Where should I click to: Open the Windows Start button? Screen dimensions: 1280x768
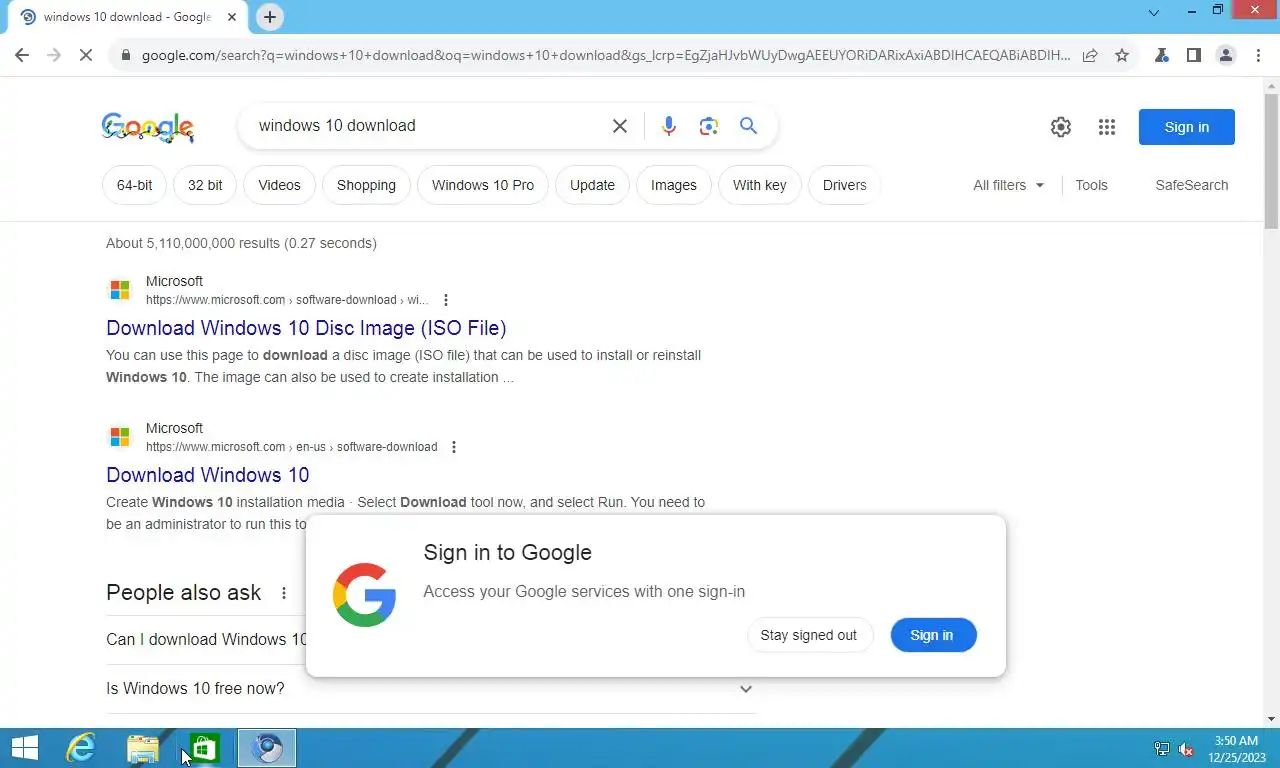25,748
